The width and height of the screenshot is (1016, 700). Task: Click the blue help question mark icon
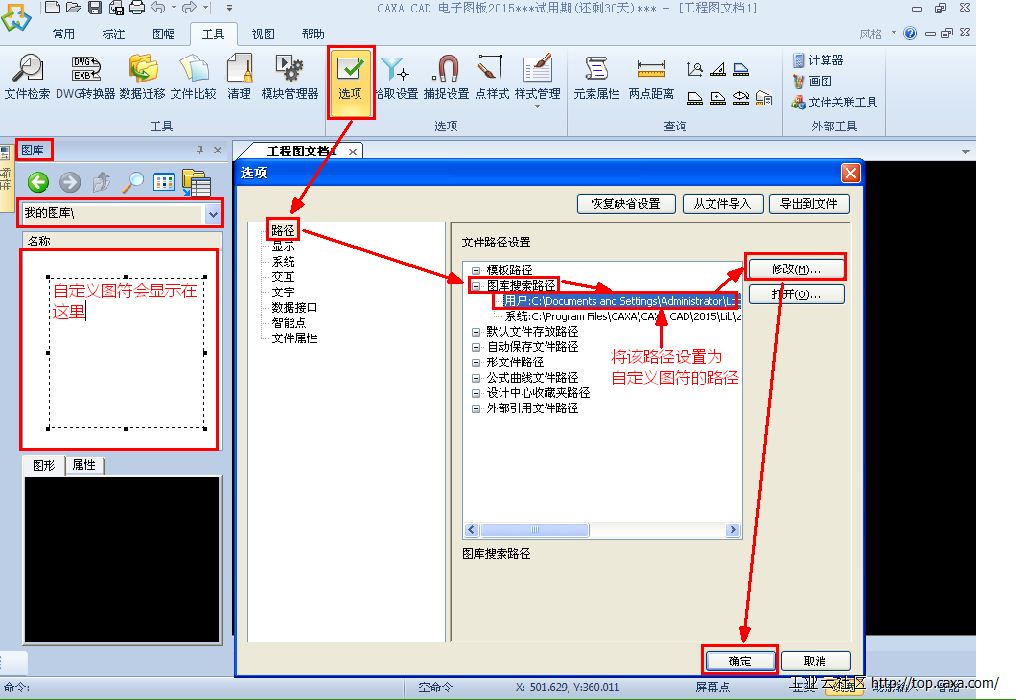coord(910,33)
